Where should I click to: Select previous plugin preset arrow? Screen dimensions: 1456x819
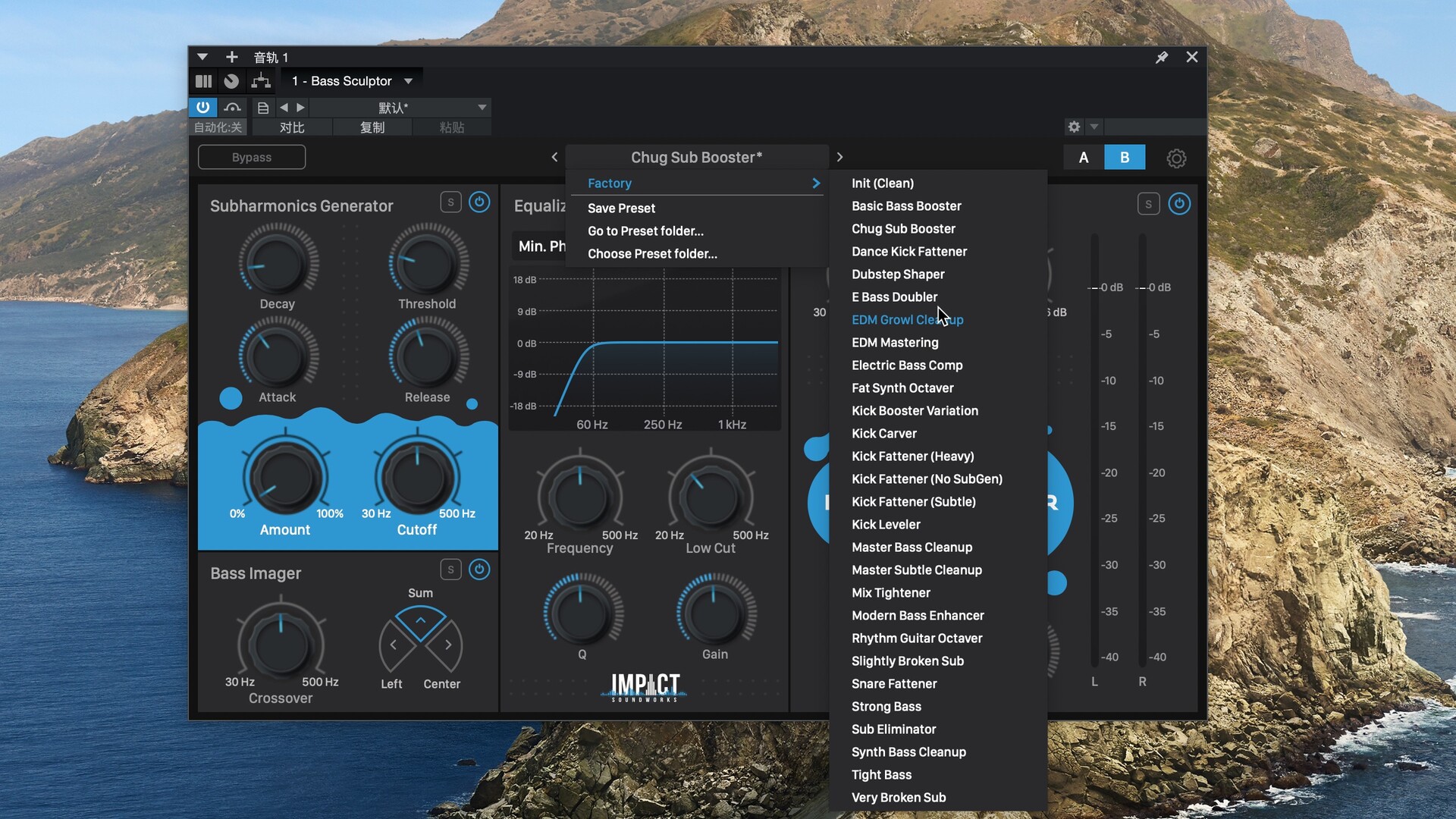[x=554, y=157]
